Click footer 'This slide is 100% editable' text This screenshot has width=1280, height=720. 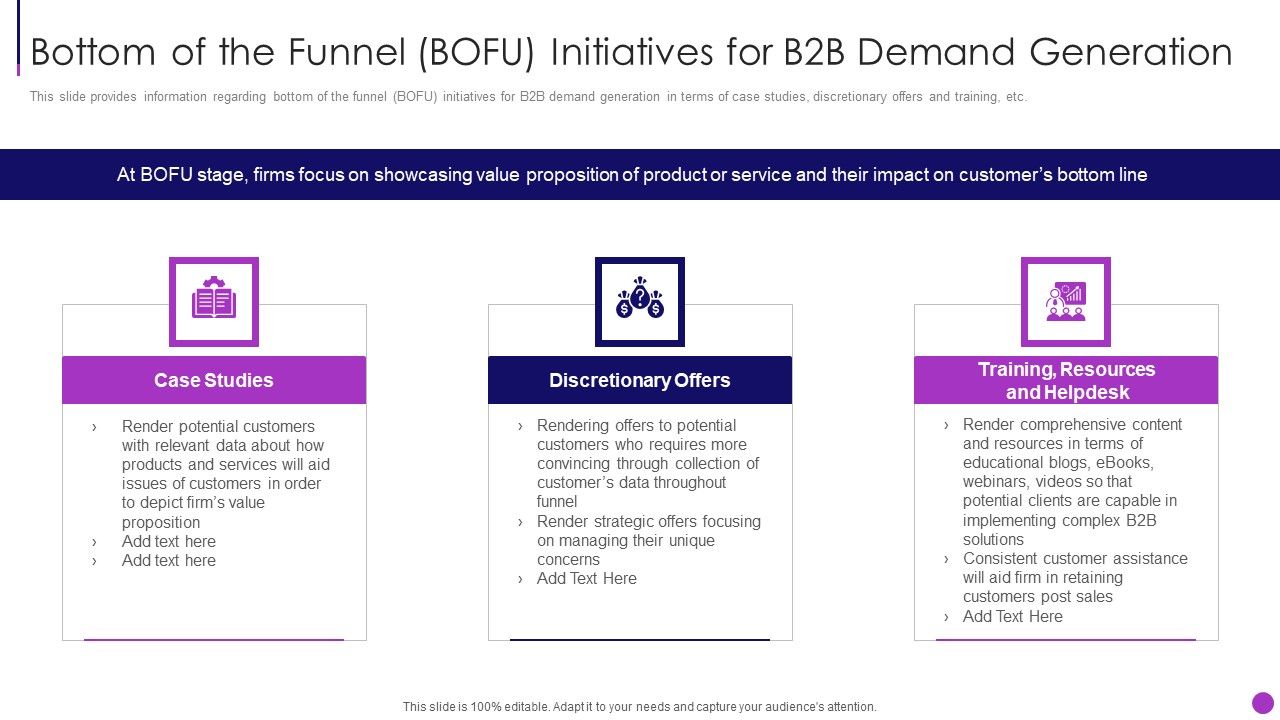point(640,706)
